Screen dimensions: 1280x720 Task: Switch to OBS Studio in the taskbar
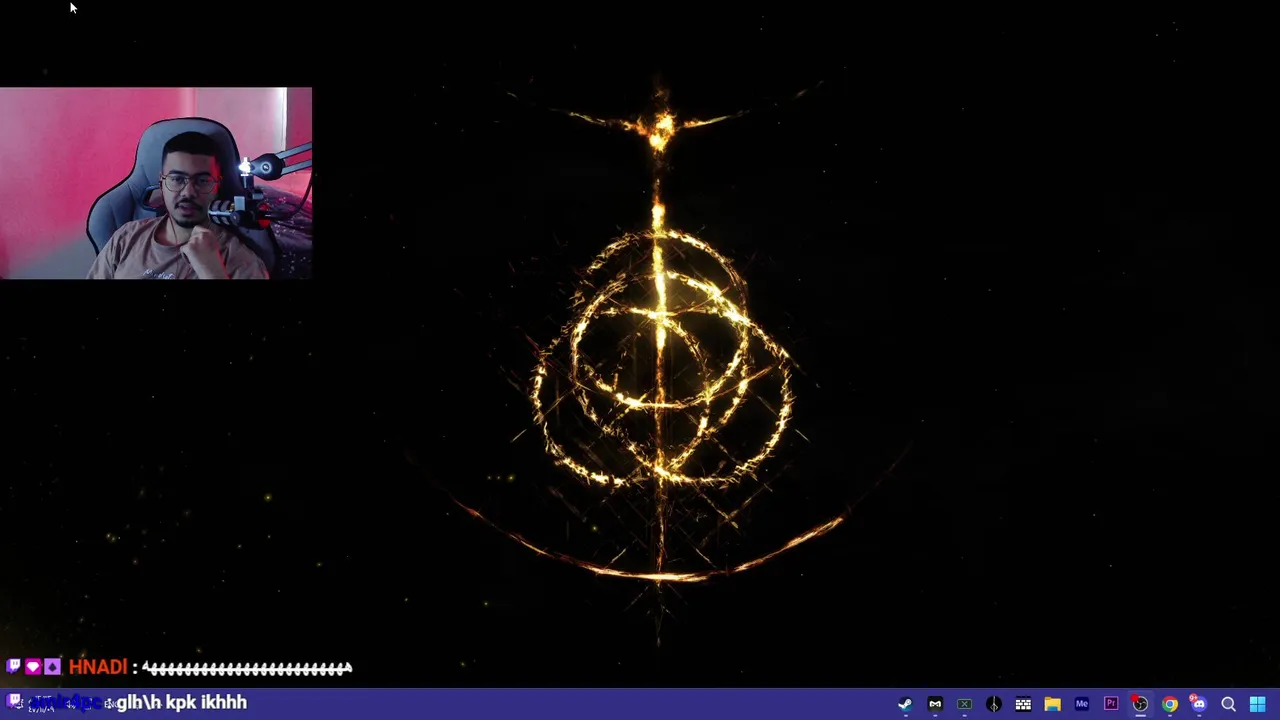coord(1140,704)
